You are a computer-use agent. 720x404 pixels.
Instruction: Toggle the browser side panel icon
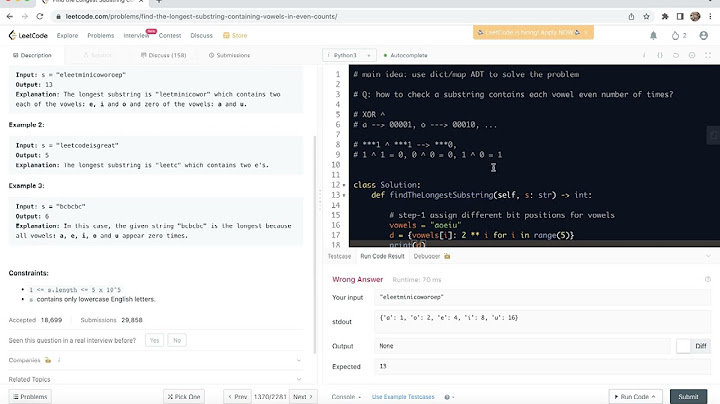tap(680, 17)
